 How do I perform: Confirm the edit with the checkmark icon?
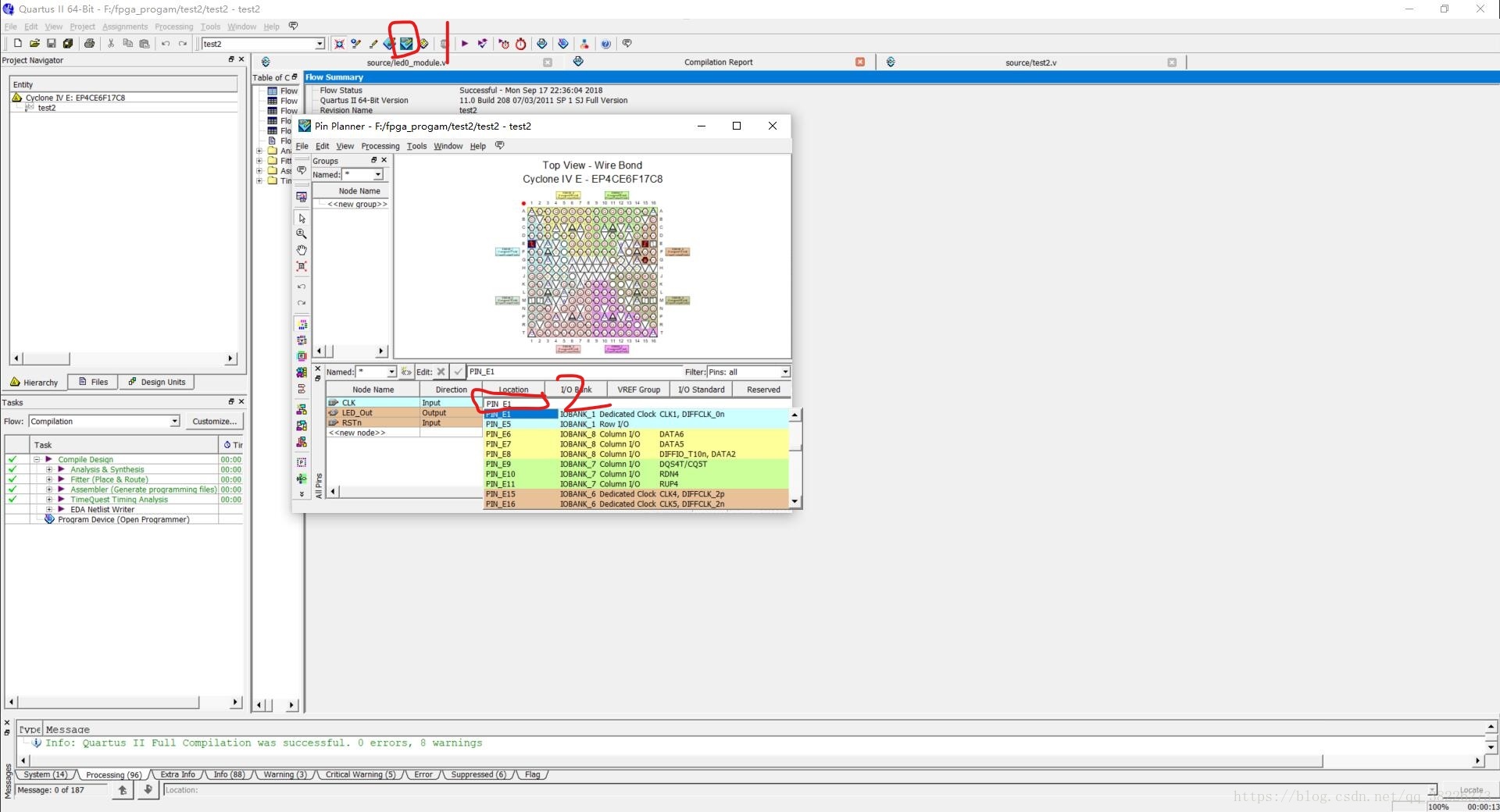pos(458,372)
